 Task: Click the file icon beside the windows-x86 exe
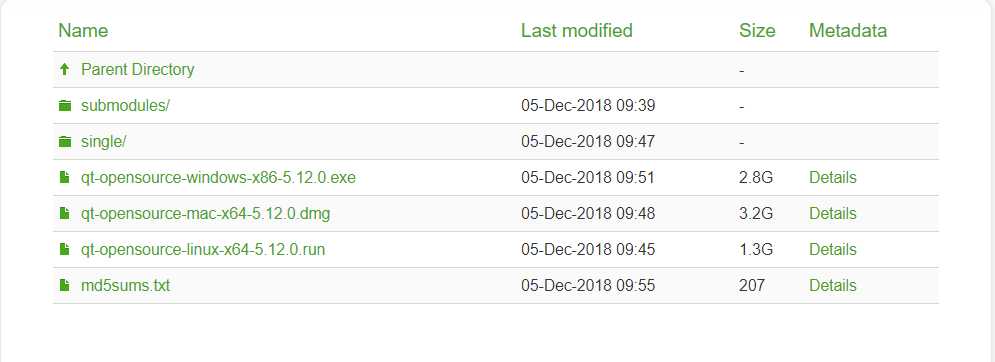(64, 177)
